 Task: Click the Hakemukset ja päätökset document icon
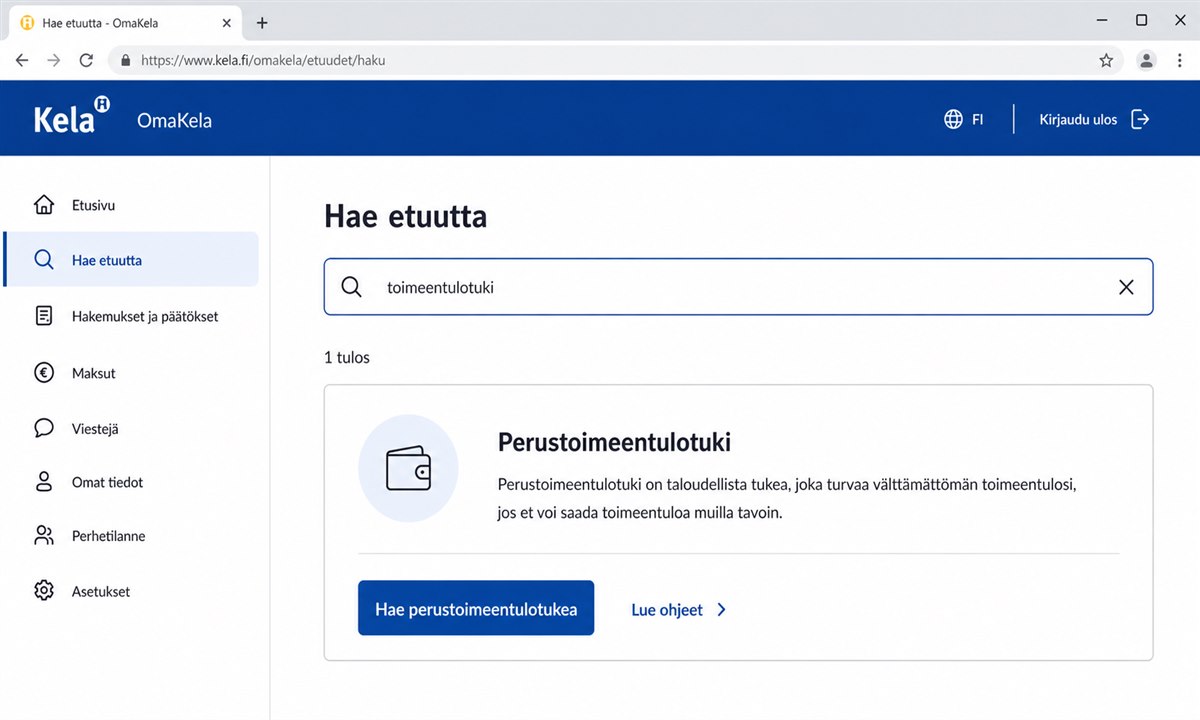pos(44,316)
